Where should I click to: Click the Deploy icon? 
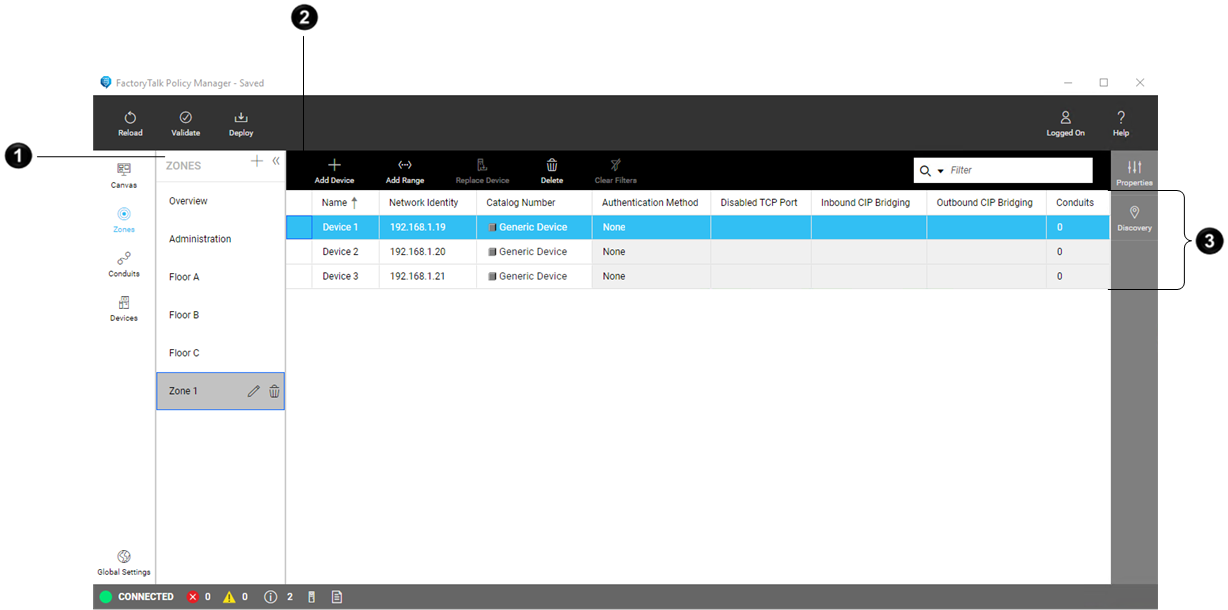241,118
